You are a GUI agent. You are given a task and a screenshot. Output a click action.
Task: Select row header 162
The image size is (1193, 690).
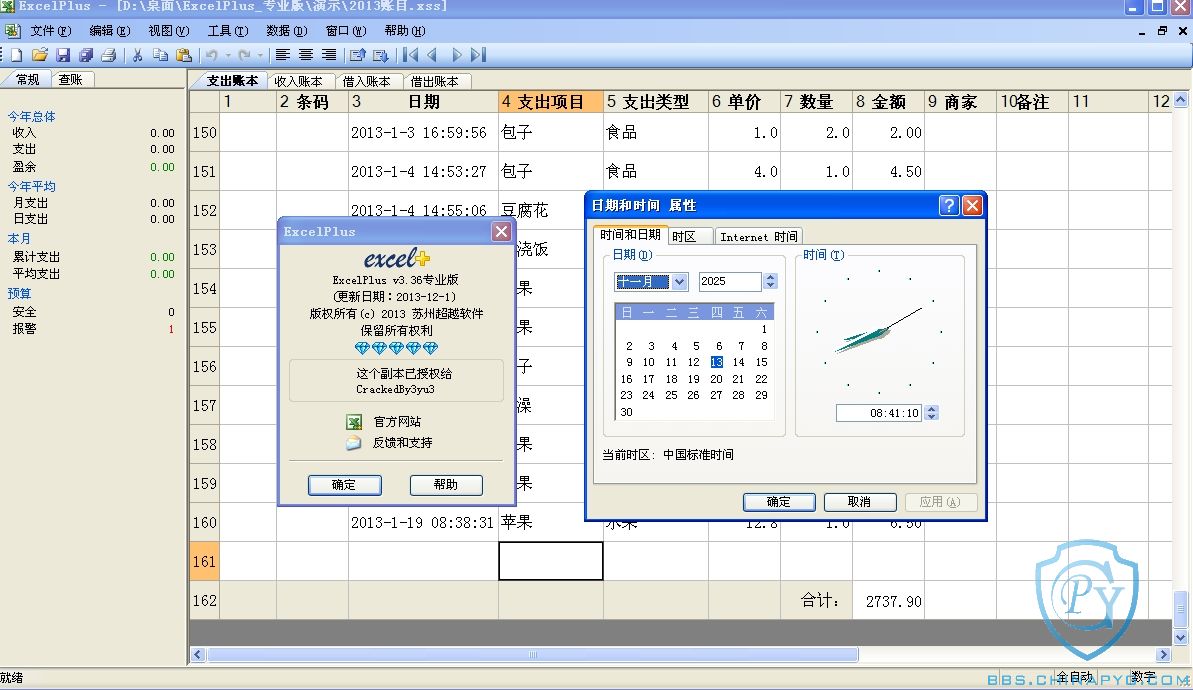[x=204, y=600]
